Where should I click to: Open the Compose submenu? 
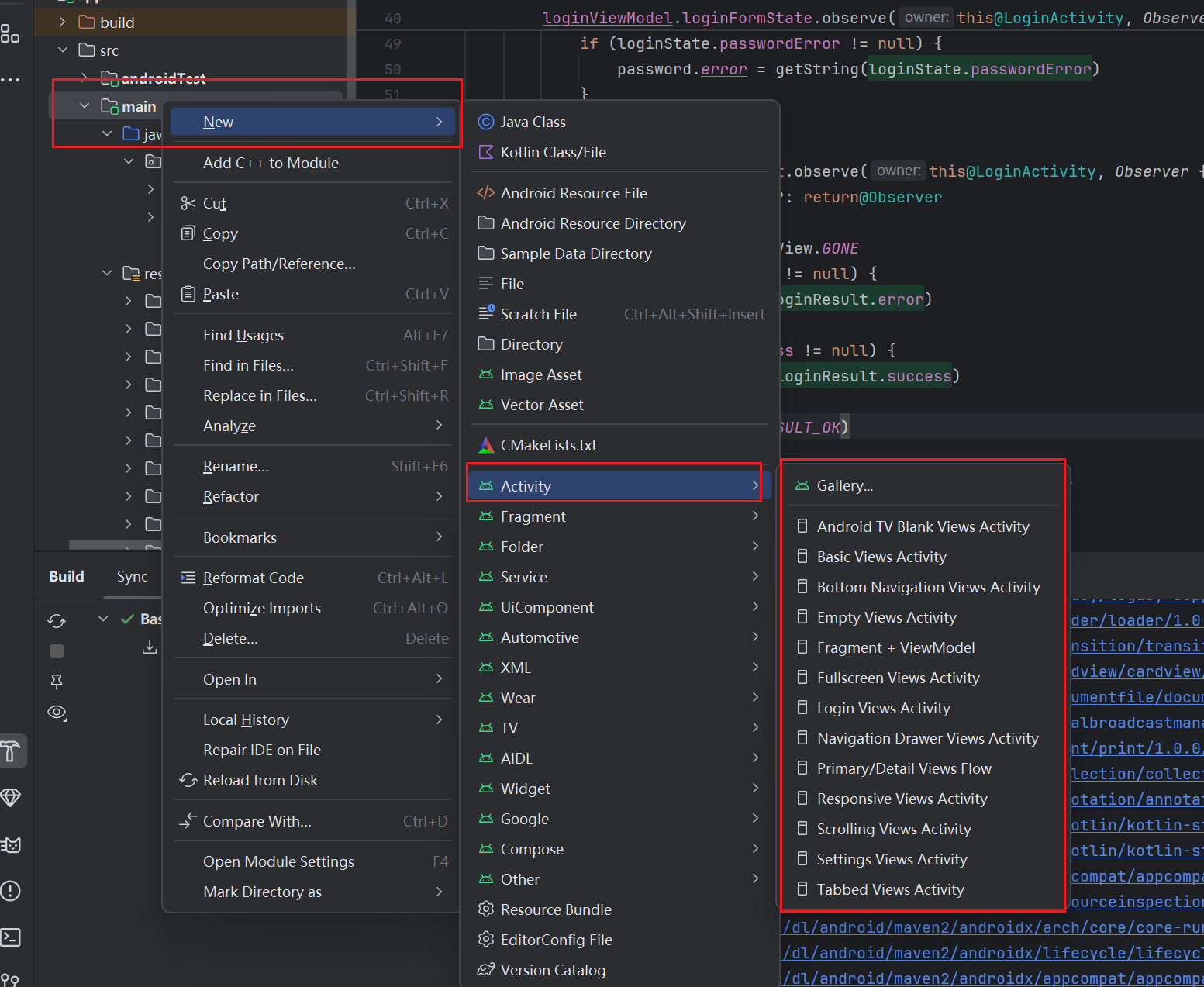619,849
